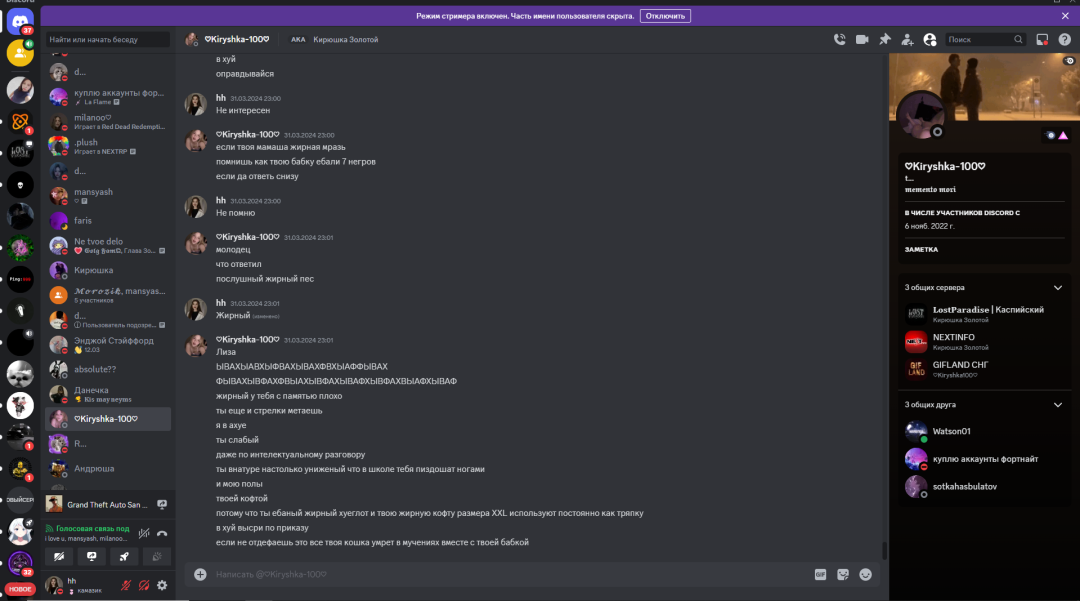Start a video call from the header

pos(862,39)
